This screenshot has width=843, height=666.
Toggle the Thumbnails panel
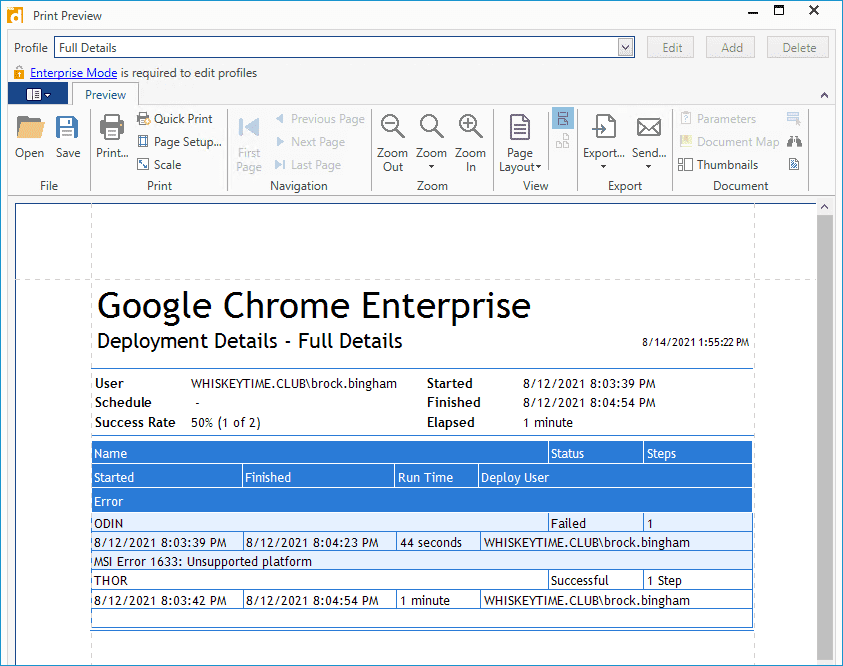pyautogui.click(x=718, y=164)
